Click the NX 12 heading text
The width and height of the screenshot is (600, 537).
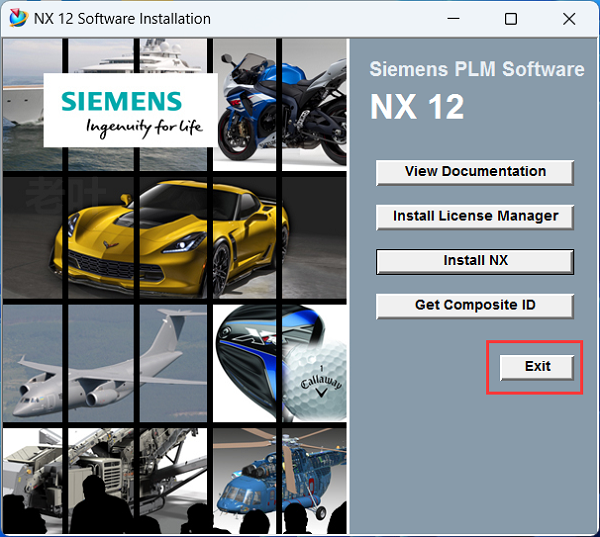coord(417,107)
